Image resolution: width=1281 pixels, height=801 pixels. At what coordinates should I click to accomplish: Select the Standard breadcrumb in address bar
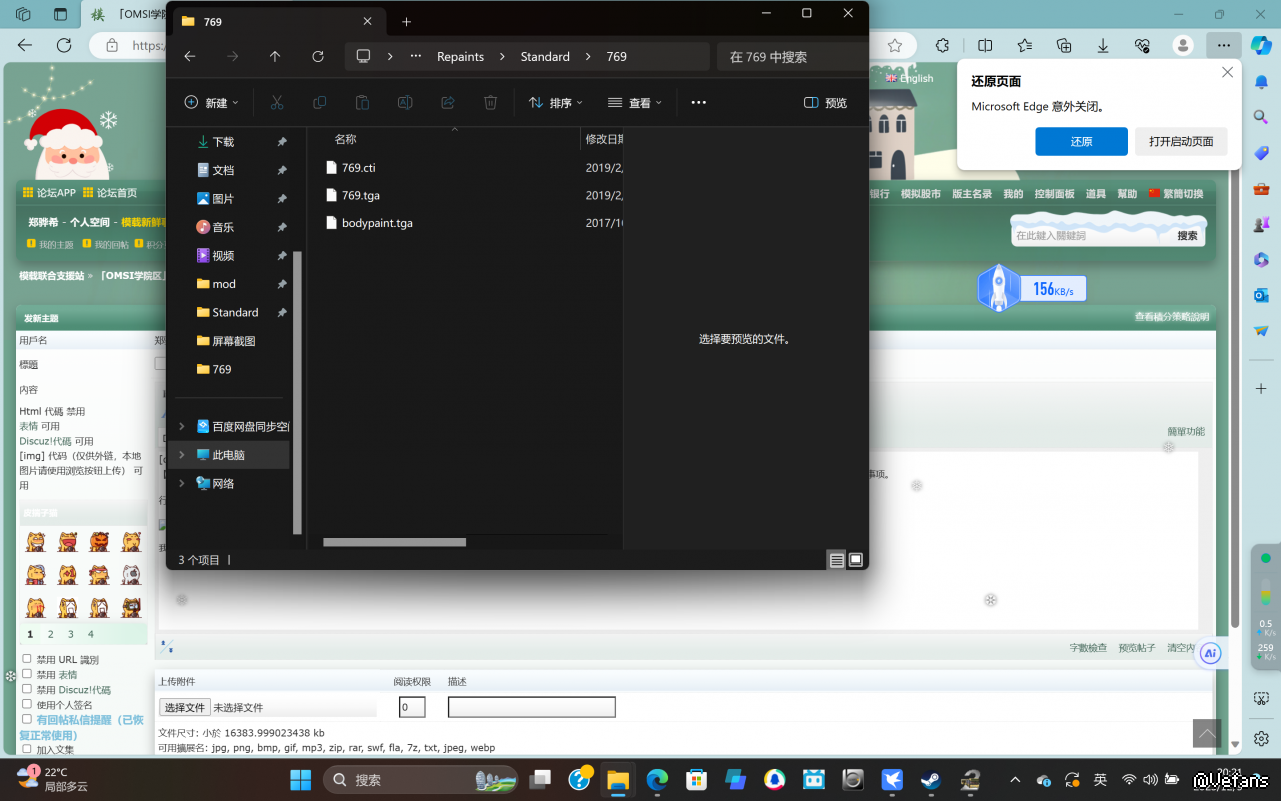click(x=545, y=57)
